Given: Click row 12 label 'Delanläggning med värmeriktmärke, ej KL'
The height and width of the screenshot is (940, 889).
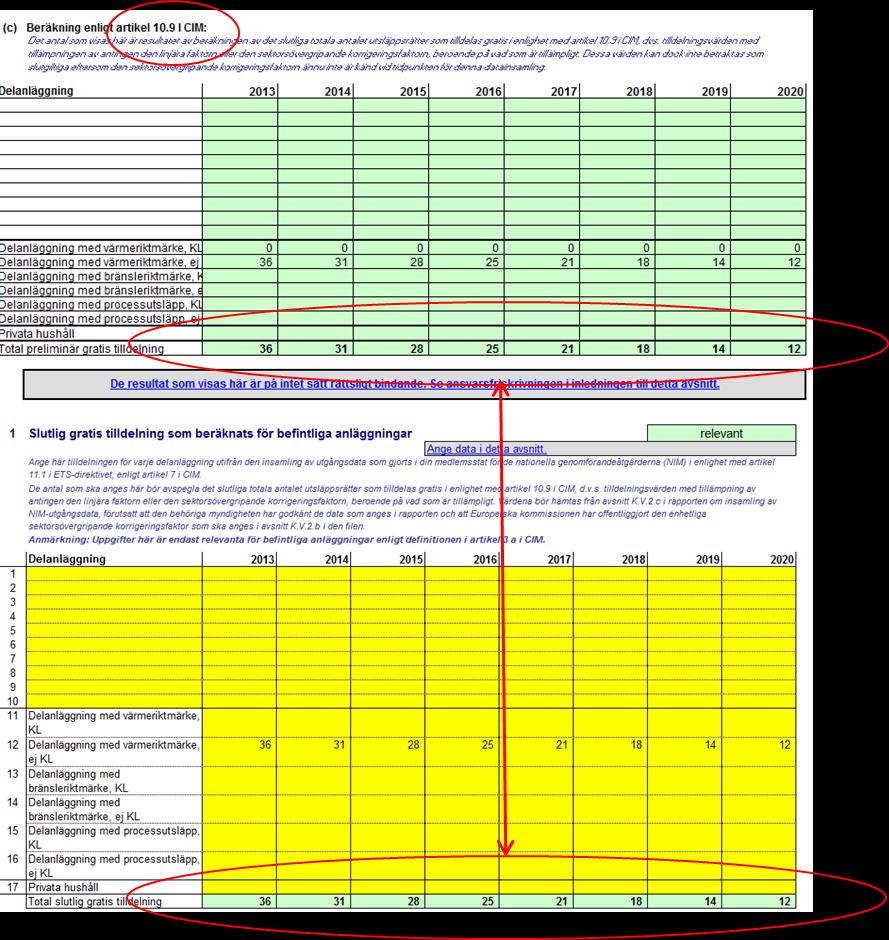Looking at the screenshot, I should tap(114, 752).
